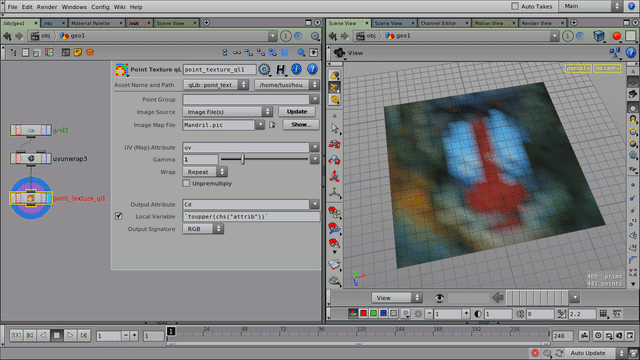The image size is (640, 360).
Task: Open the Main take dropdown
Action: (x=591, y=6)
